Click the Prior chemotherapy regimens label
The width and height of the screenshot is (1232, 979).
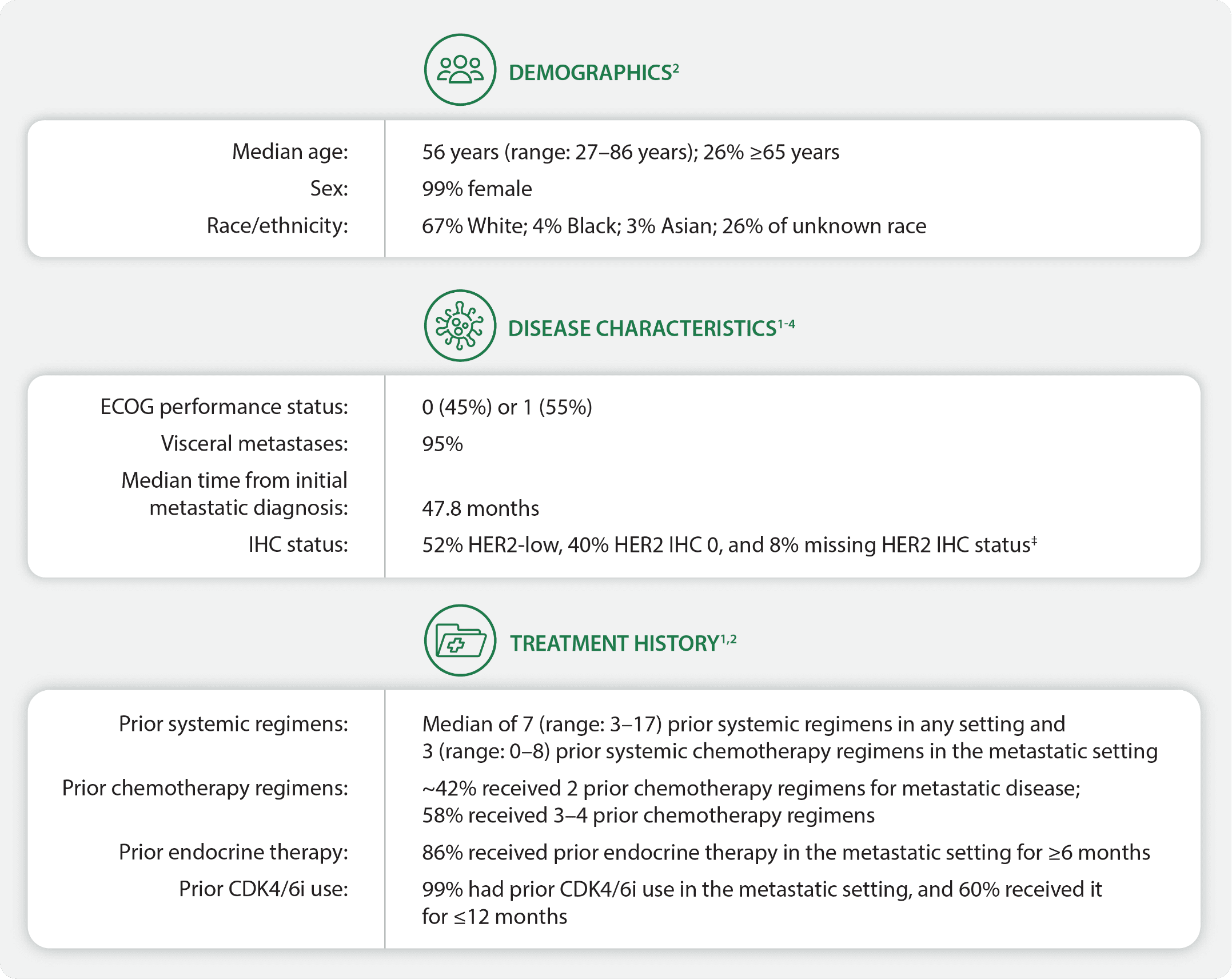[x=205, y=787]
